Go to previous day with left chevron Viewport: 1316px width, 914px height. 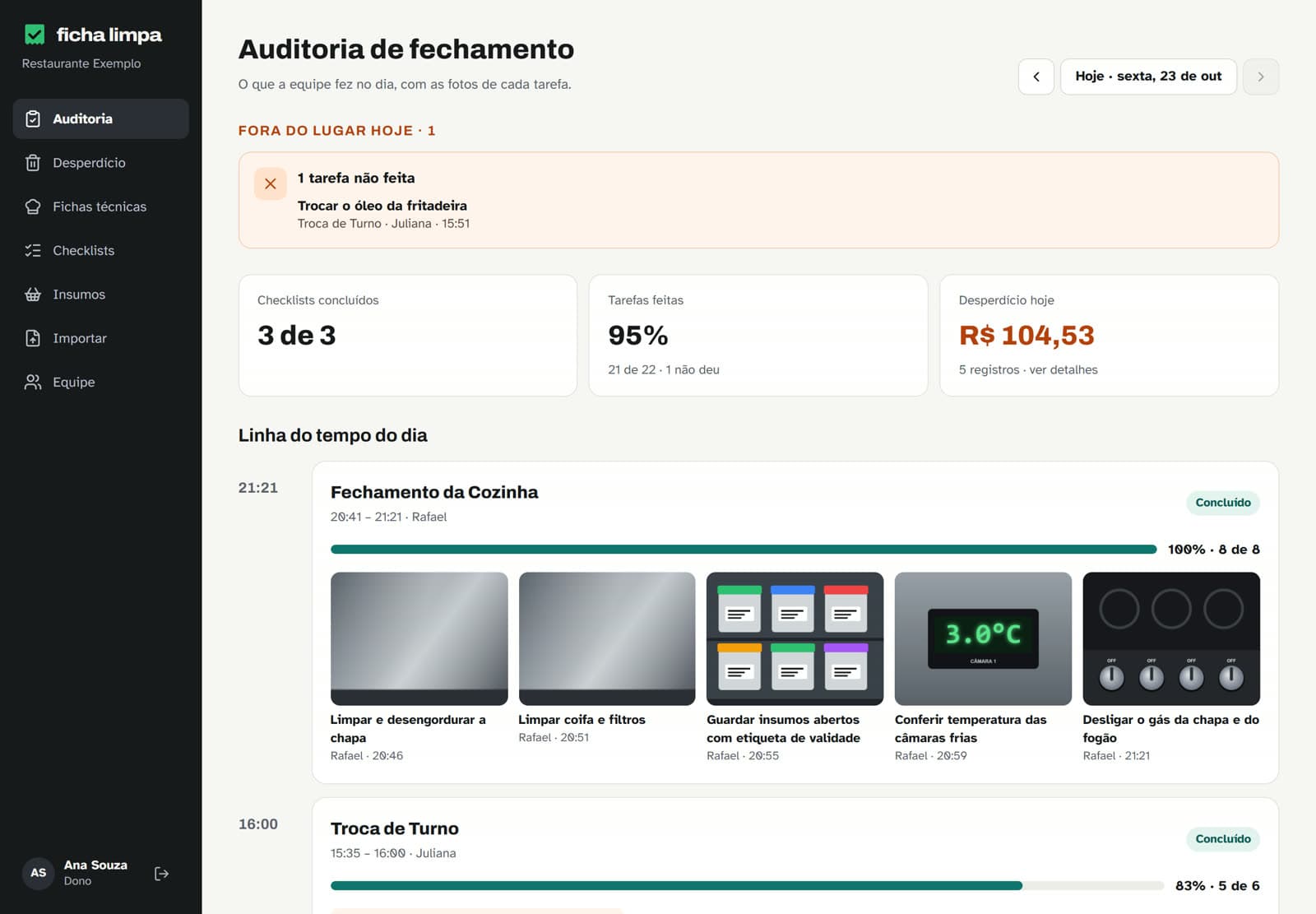[x=1036, y=77]
